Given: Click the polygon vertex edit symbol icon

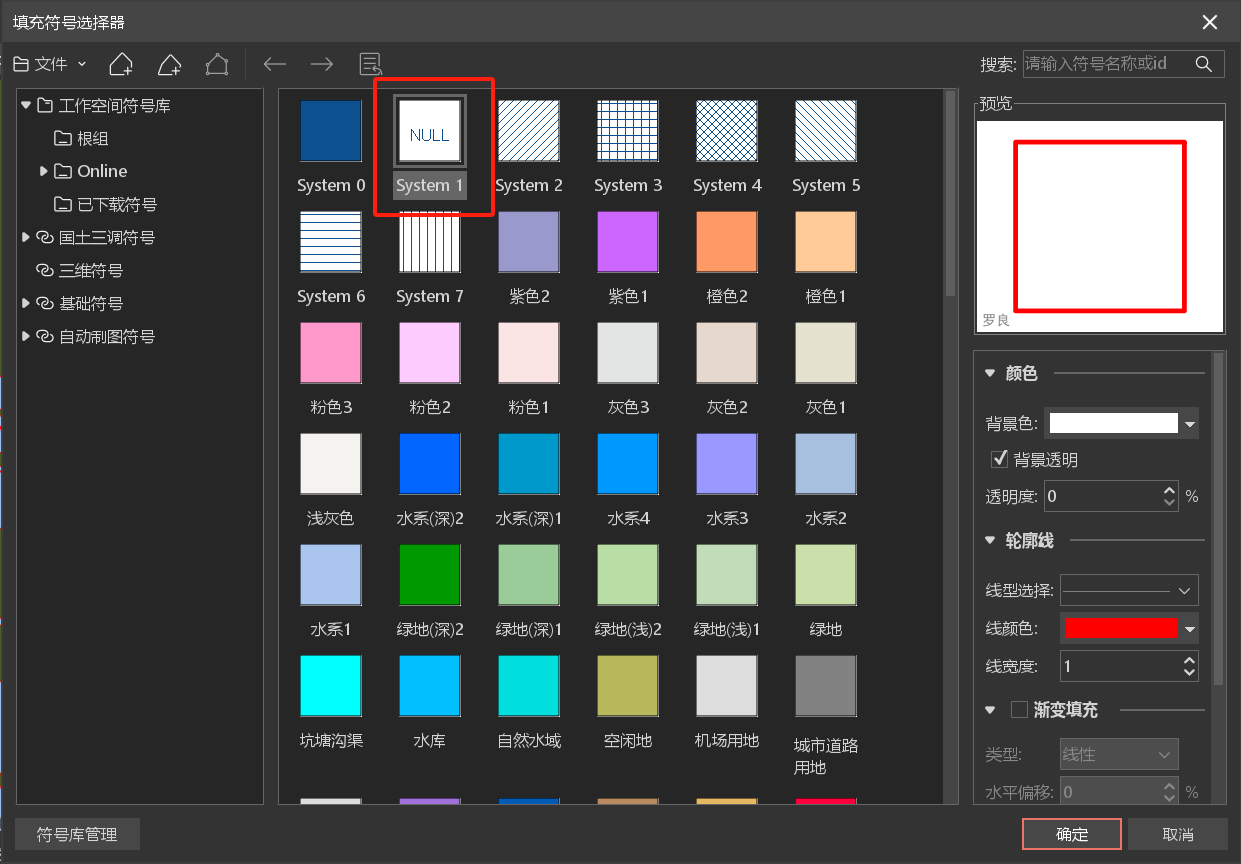Looking at the screenshot, I should [x=217, y=64].
